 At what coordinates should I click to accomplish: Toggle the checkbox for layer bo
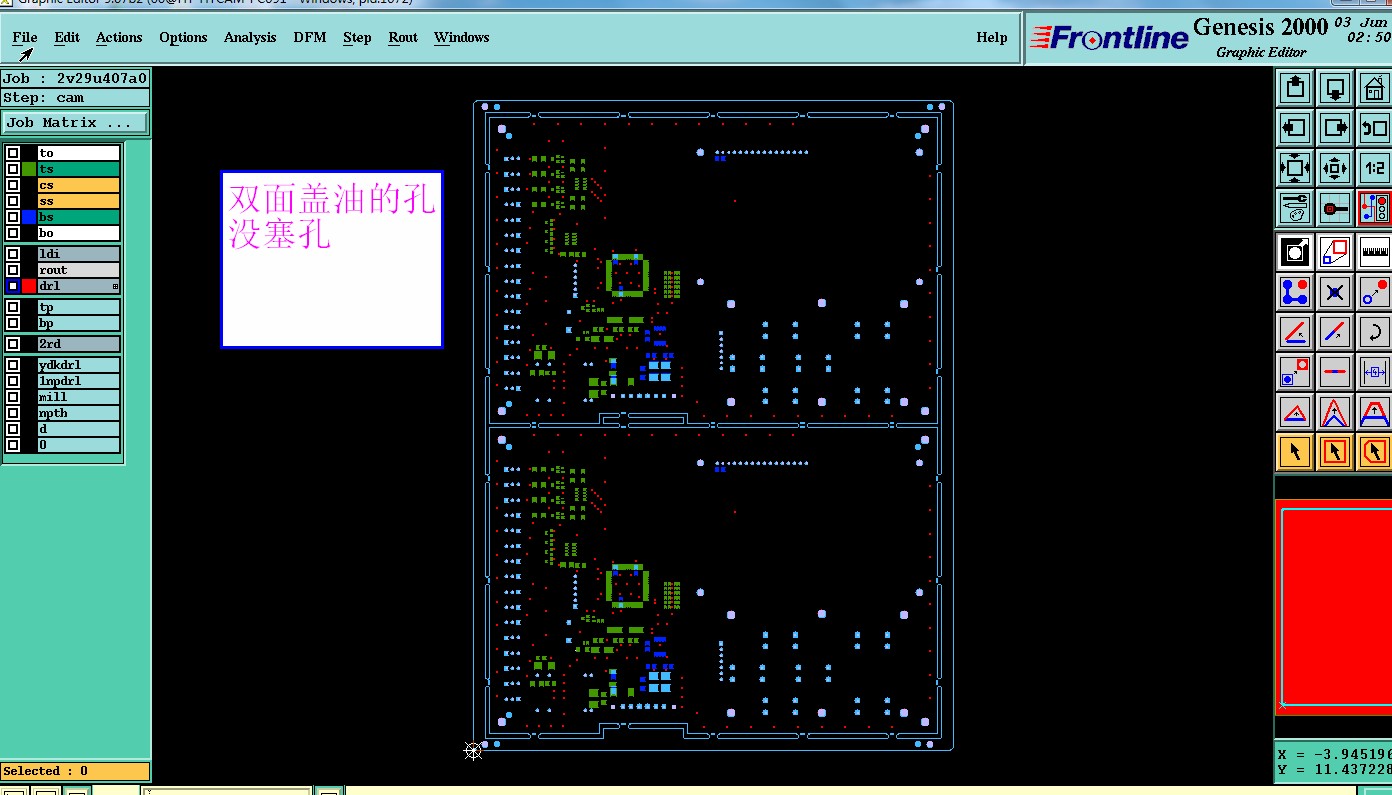click(x=13, y=233)
